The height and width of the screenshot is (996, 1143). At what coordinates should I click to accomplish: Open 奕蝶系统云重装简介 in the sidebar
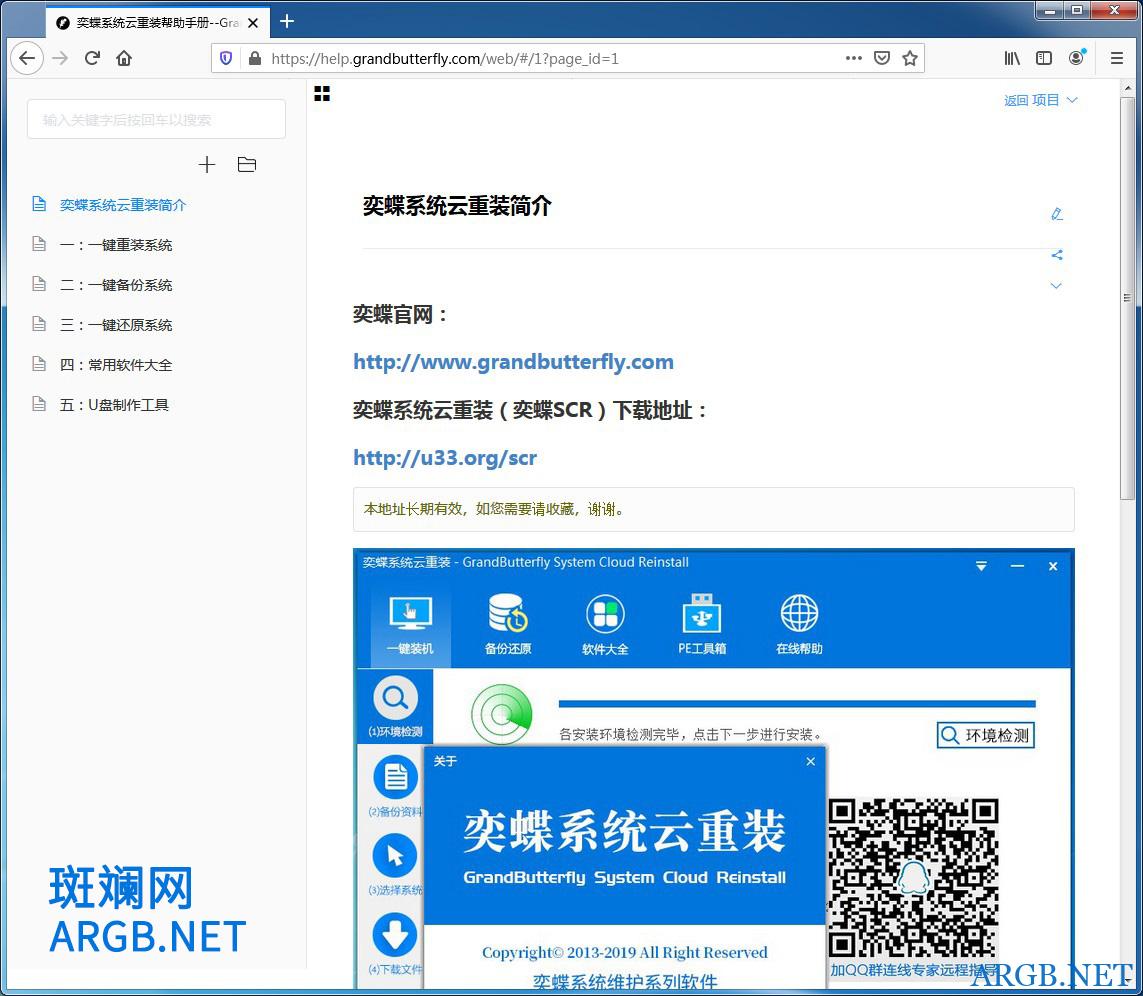(x=122, y=205)
